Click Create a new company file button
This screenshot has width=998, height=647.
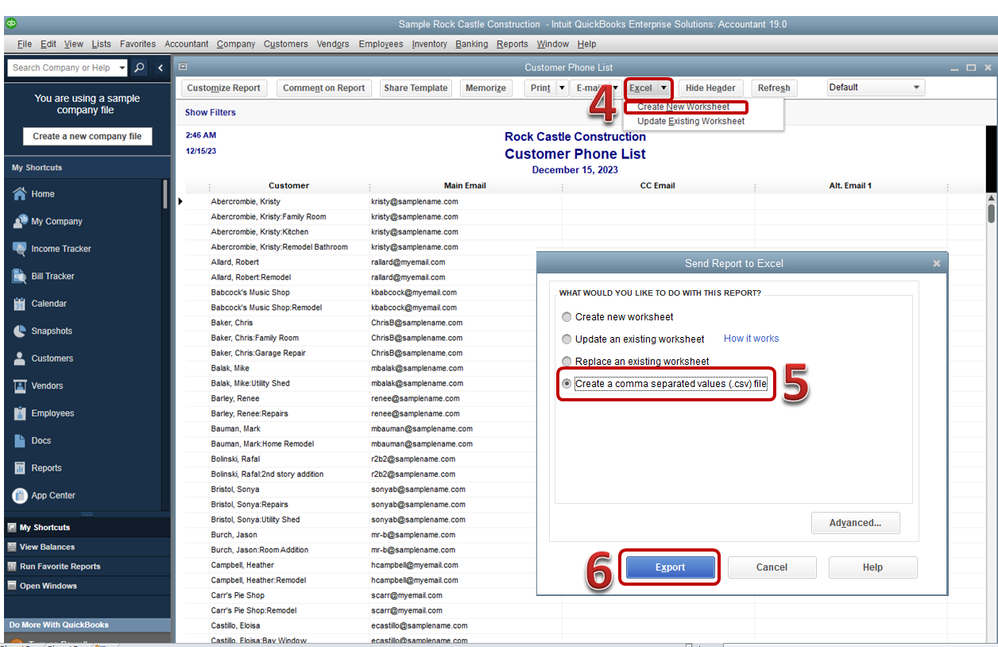tap(87, 136)
